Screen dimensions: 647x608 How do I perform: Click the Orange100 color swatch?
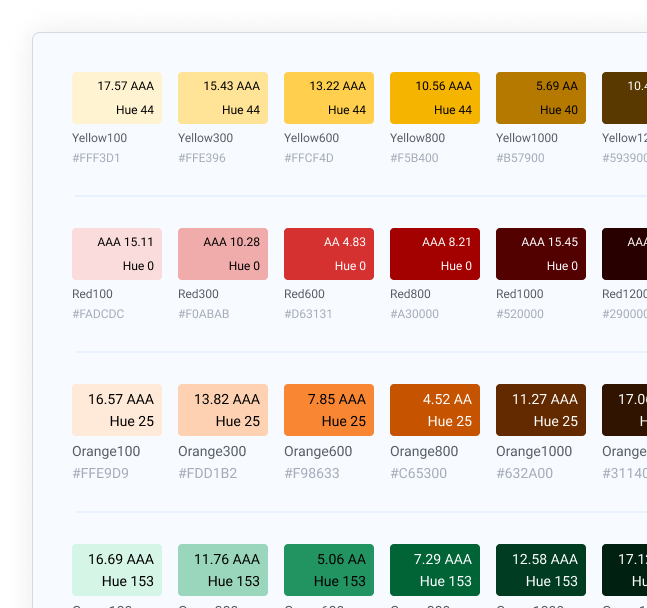click(x=117, y=410)
